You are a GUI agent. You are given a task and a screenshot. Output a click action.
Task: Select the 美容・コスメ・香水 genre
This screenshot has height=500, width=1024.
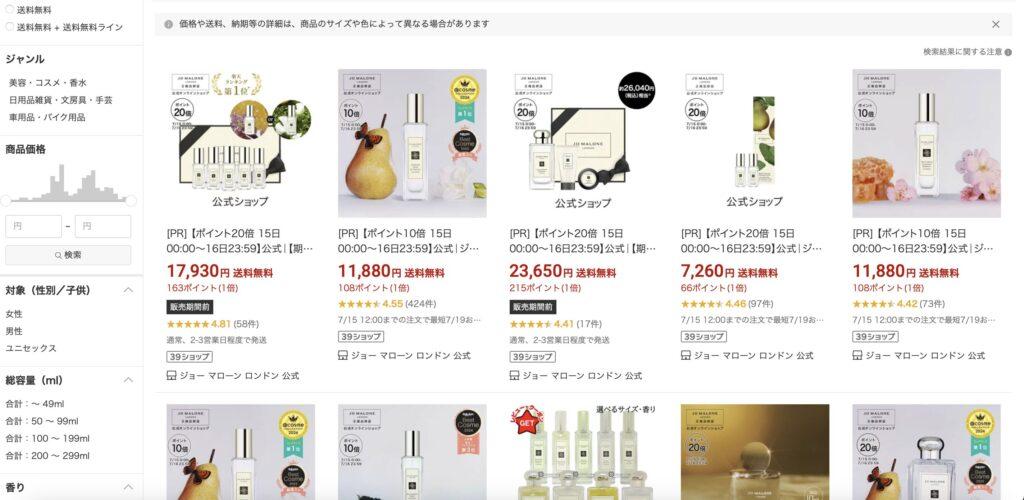pyautogui.click(x=48, y=83)
